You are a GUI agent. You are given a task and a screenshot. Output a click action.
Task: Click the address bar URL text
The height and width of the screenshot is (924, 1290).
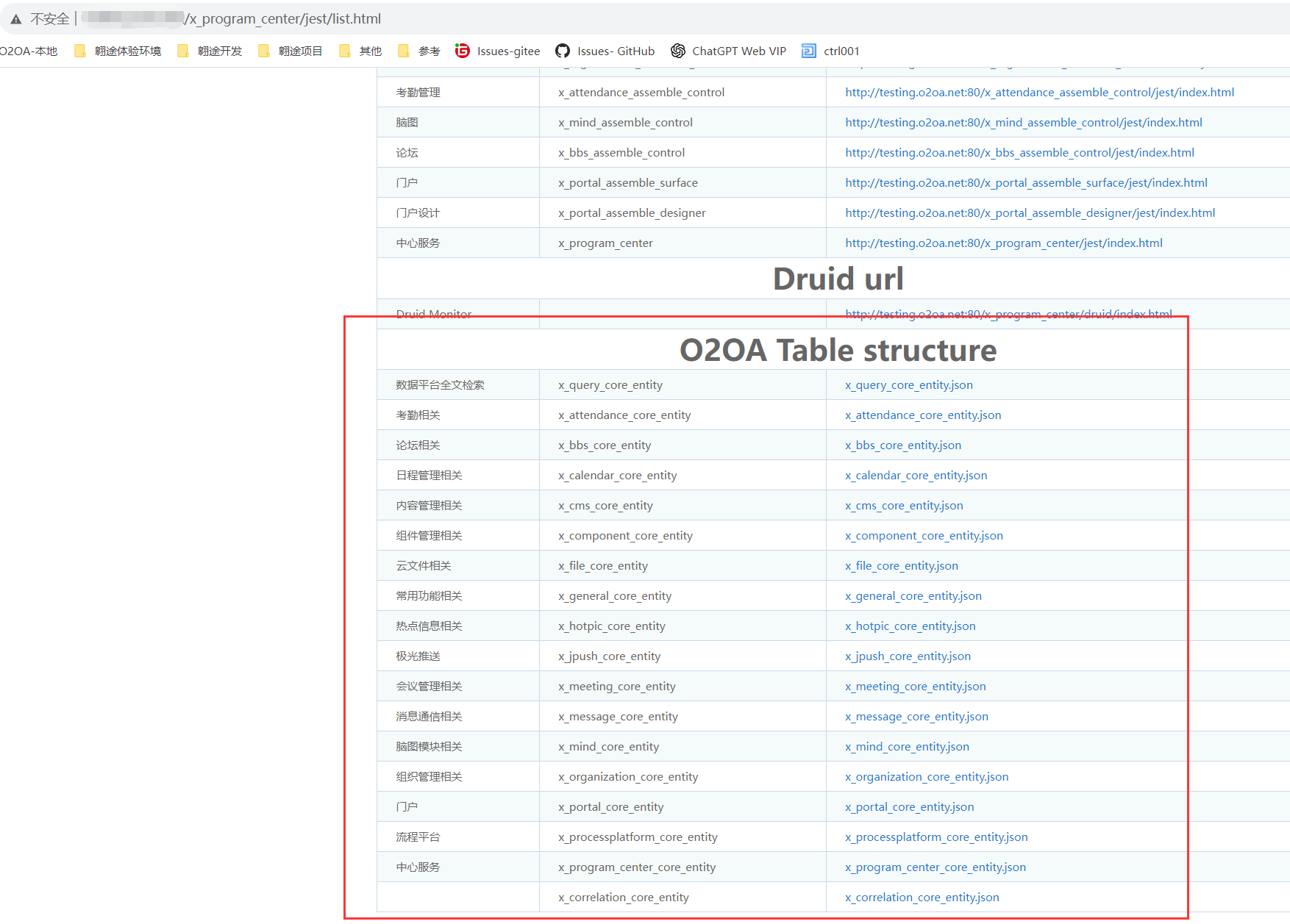click(x=282, y=19)
